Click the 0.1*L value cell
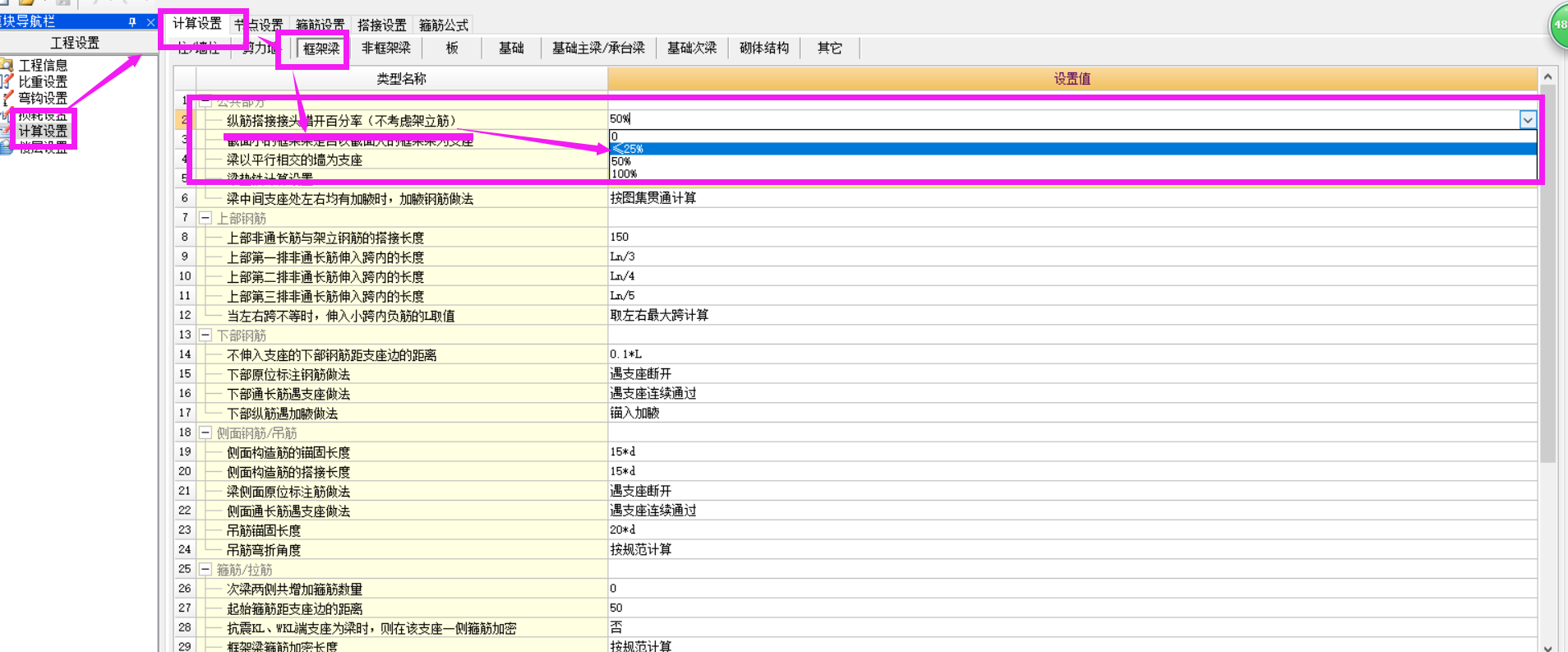 point(1072,354)
